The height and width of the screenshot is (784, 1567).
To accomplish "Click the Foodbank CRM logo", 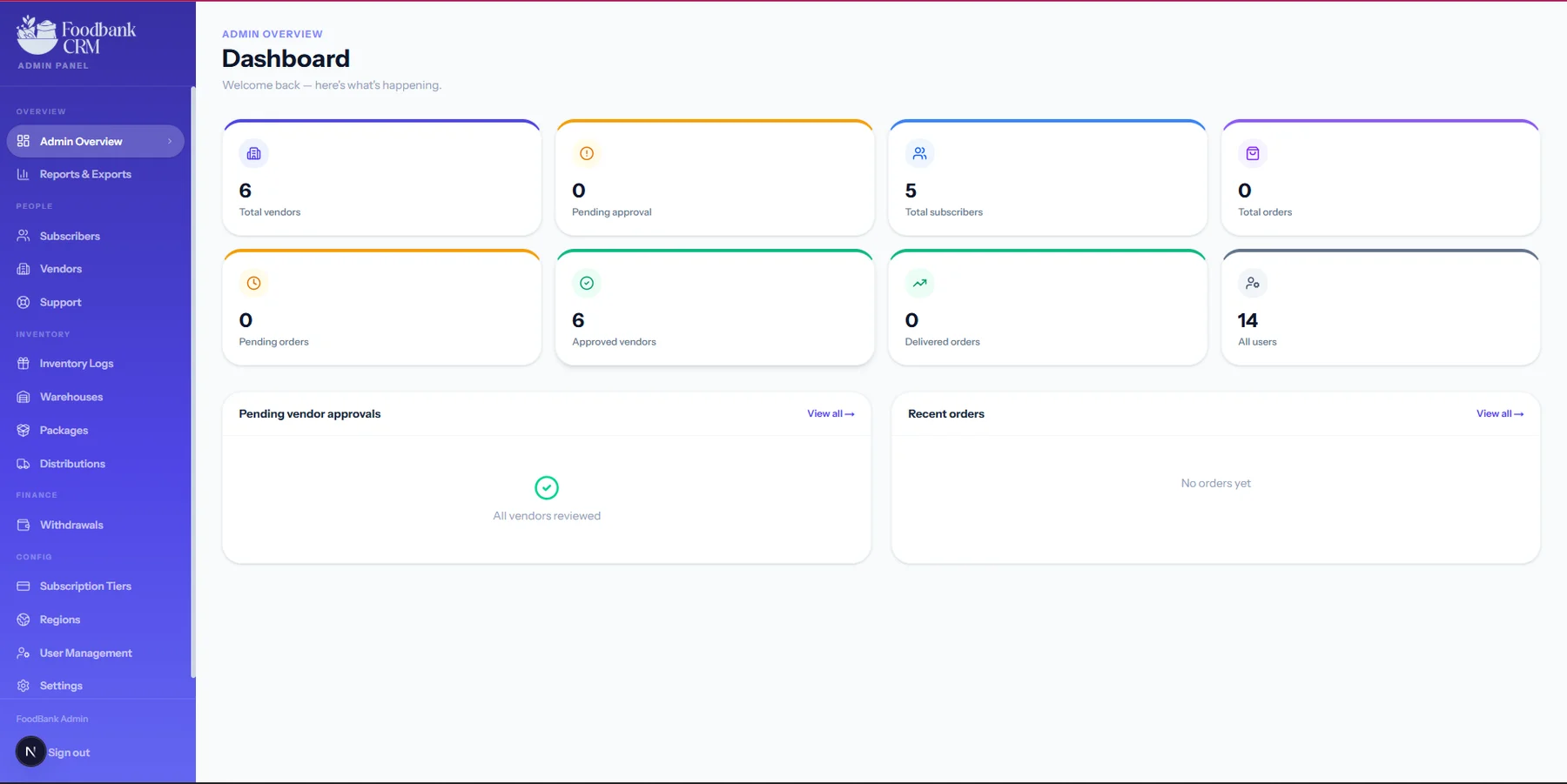I will point(77,36).
